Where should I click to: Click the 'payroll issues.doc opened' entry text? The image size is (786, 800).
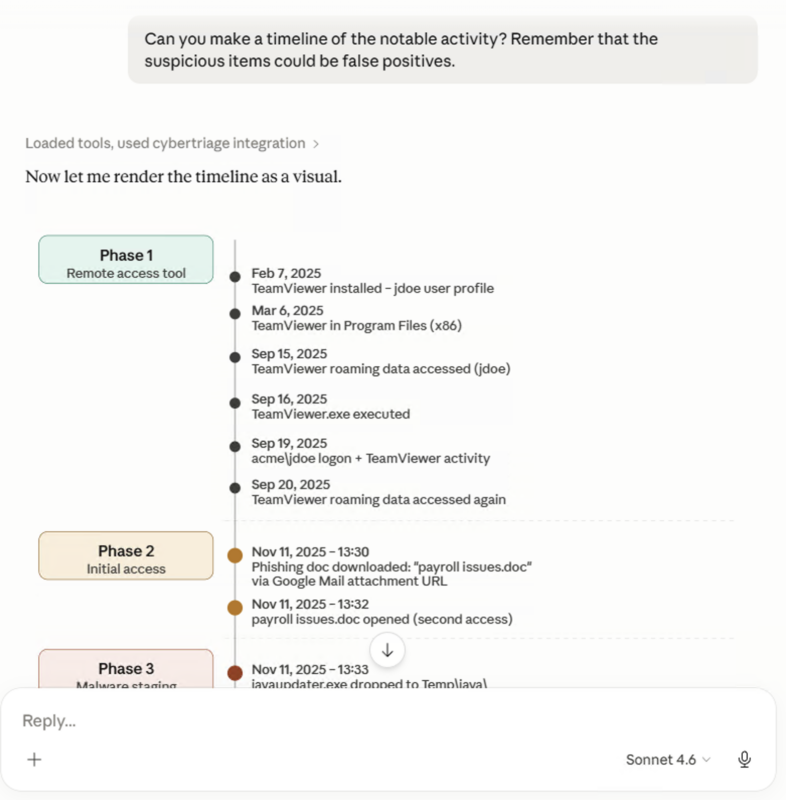381,619
